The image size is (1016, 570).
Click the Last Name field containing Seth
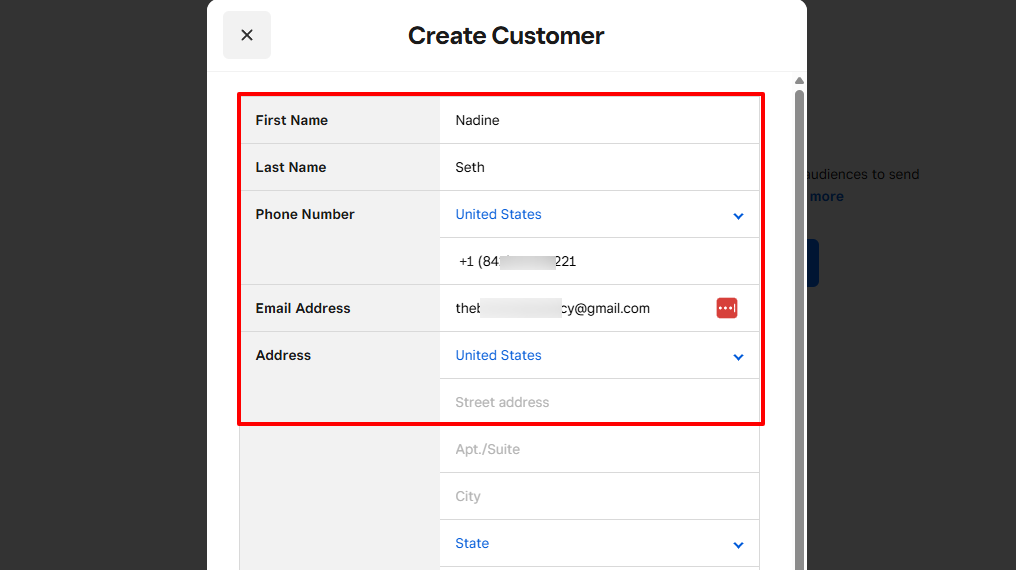pos(599,167)
